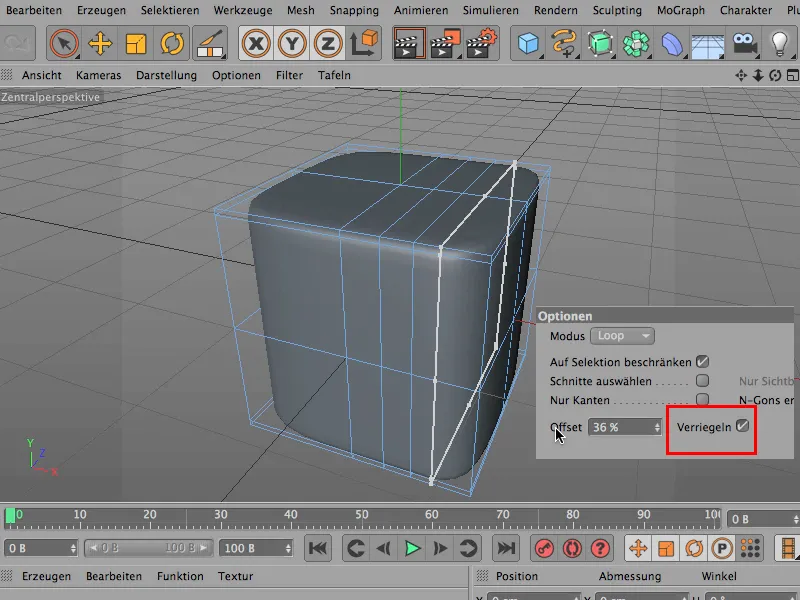Click the end frame 100 B field
Screen dimensions: 800x600
tap(256, 548)
